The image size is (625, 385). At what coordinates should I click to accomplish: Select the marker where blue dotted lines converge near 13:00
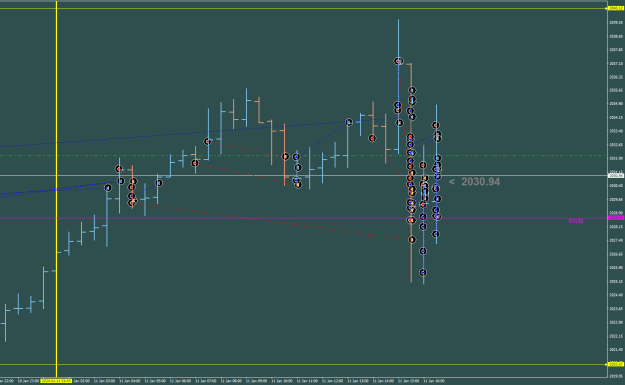click(349, 122)
